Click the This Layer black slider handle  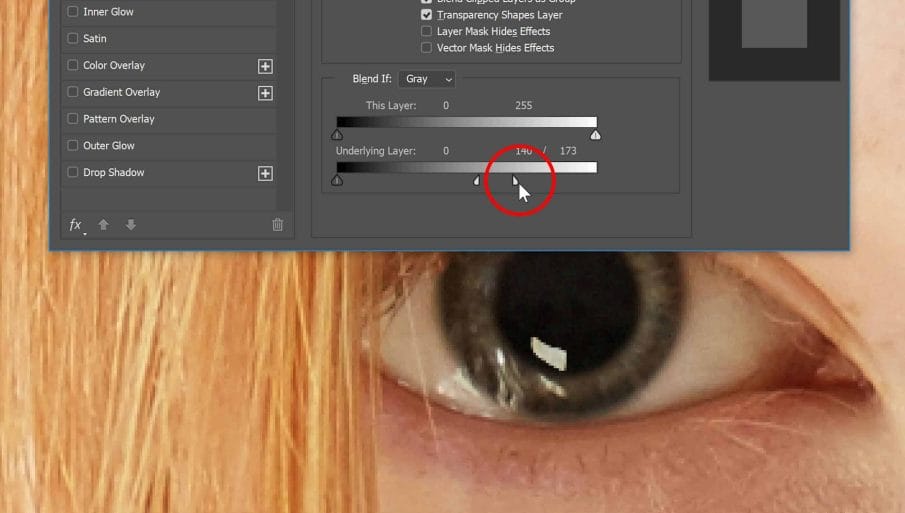[x=337, y=134]
